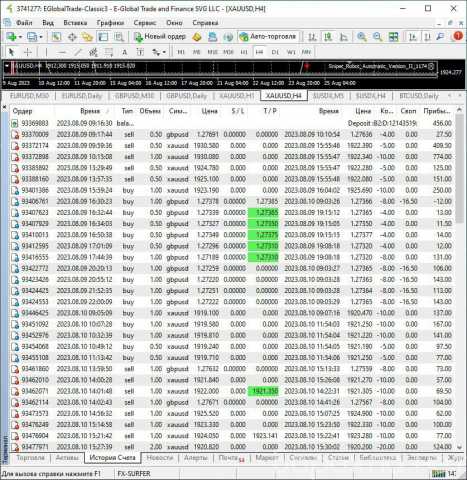Image resolution: width=467 pixels, height=480 pixels.
Task: Expand the Profiles dropdown arrow
Action: tap(41, 37)
